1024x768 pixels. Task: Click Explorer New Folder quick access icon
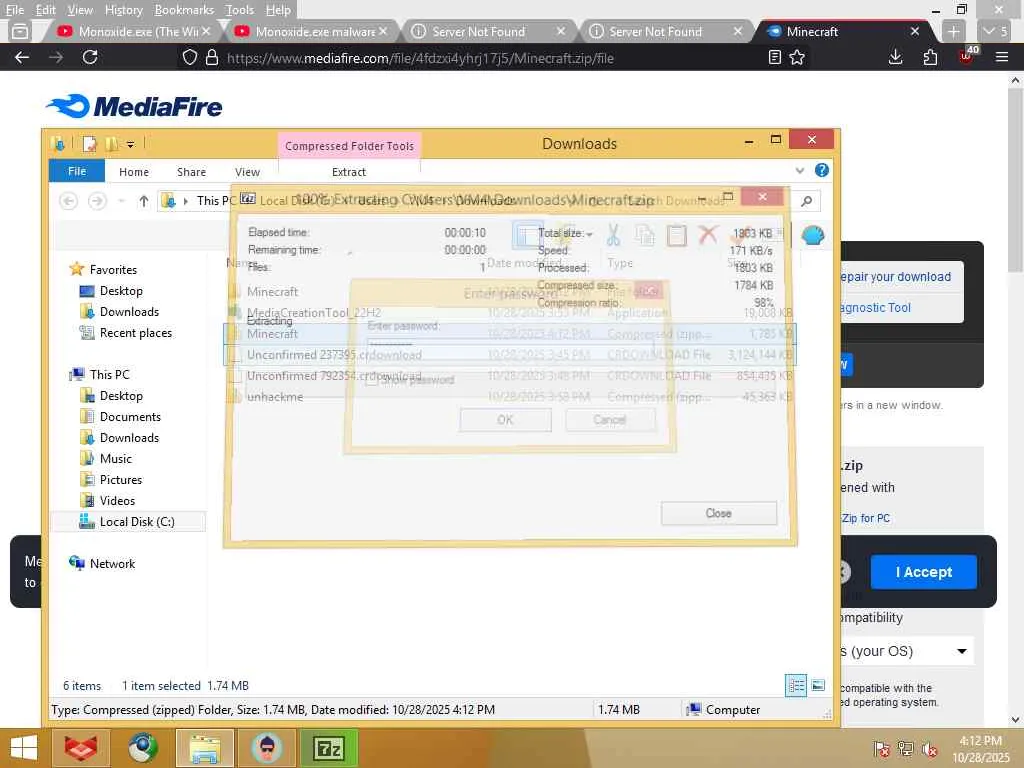pos(112,144)
